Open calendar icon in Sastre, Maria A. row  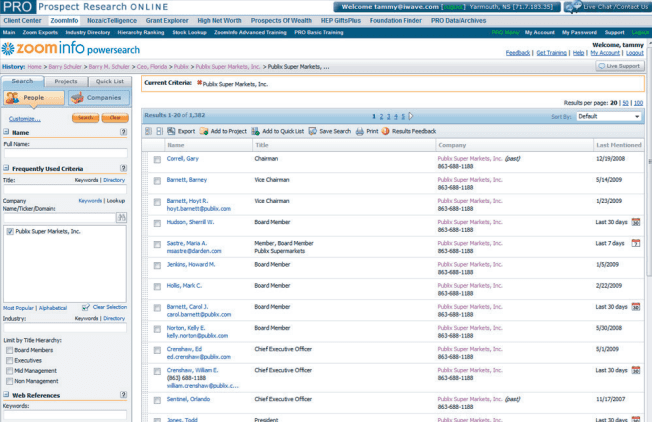[636, 243]
